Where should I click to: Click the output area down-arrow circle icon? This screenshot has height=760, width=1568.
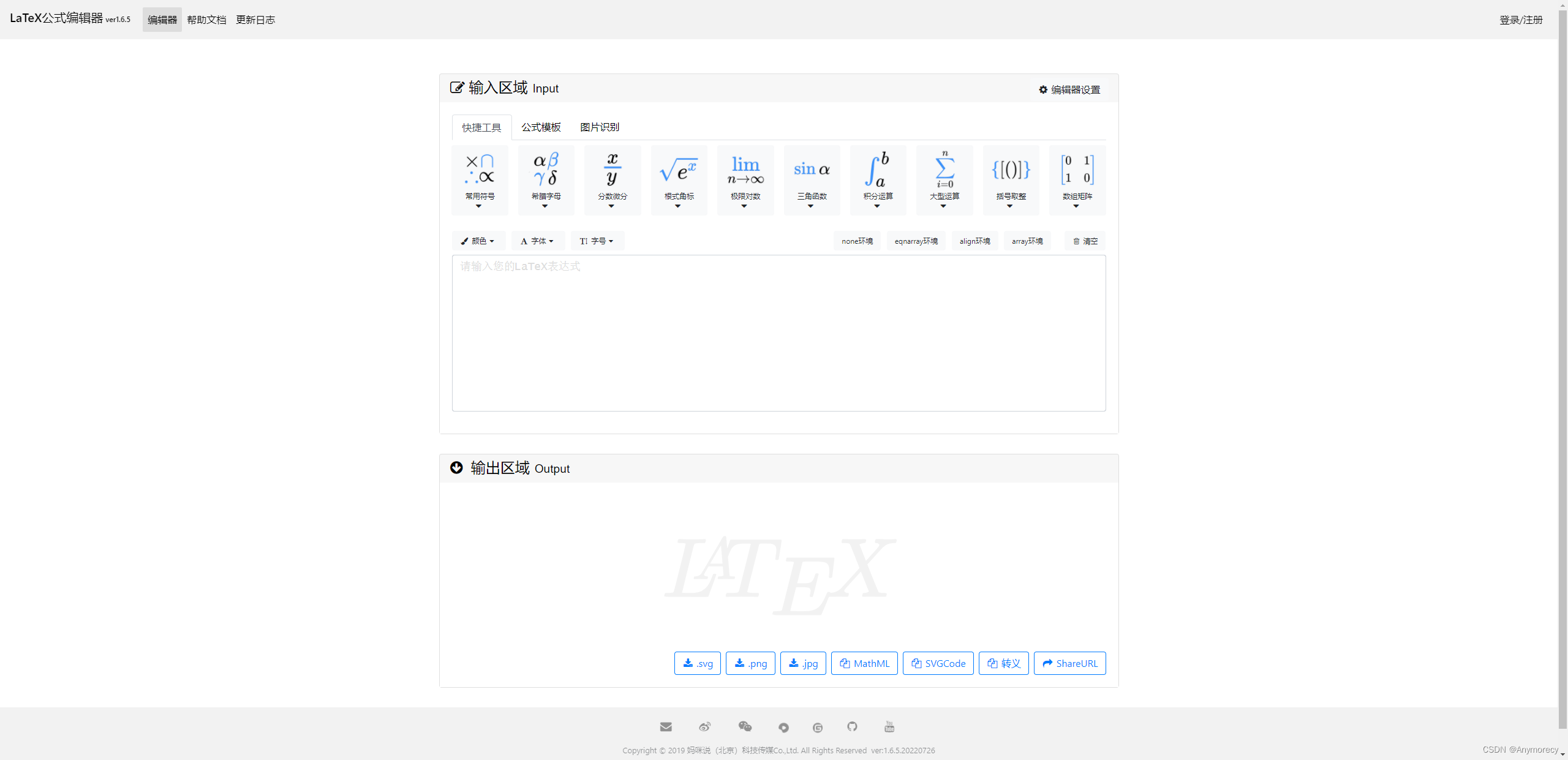coord(456,468)
